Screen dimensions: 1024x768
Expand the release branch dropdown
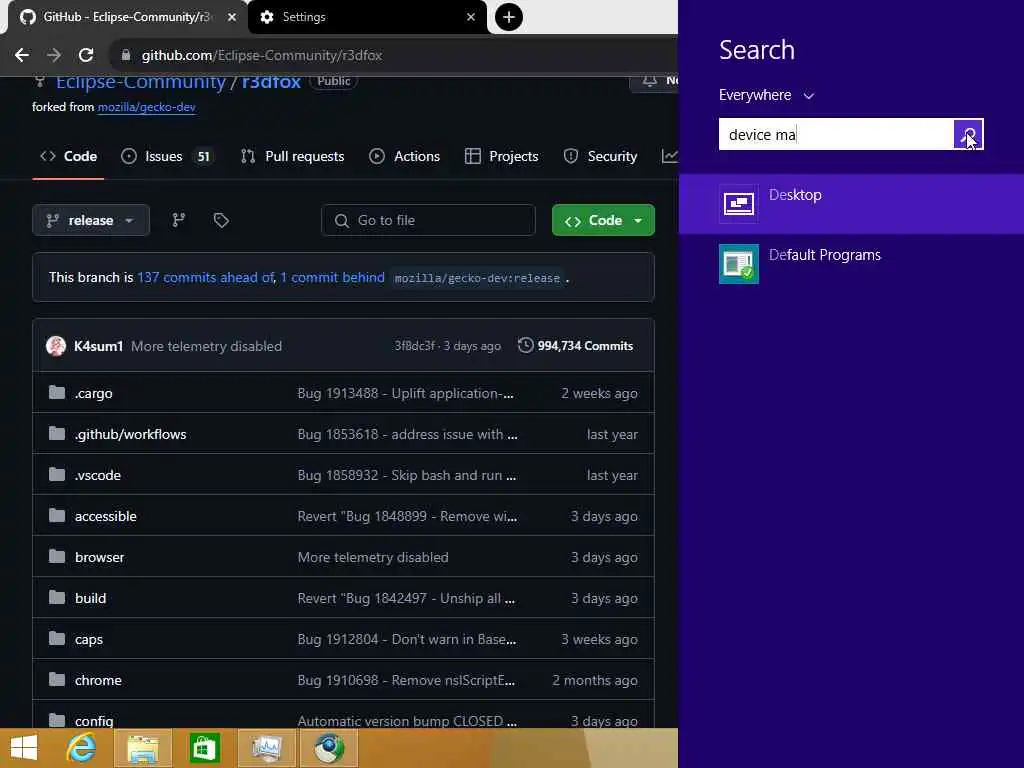(91, 220)
